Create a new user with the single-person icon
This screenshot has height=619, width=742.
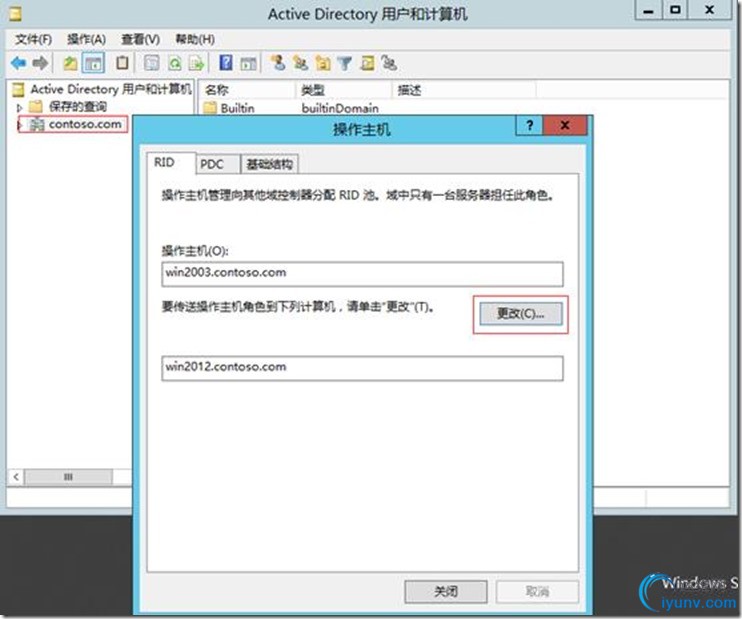tap(278, 62)
